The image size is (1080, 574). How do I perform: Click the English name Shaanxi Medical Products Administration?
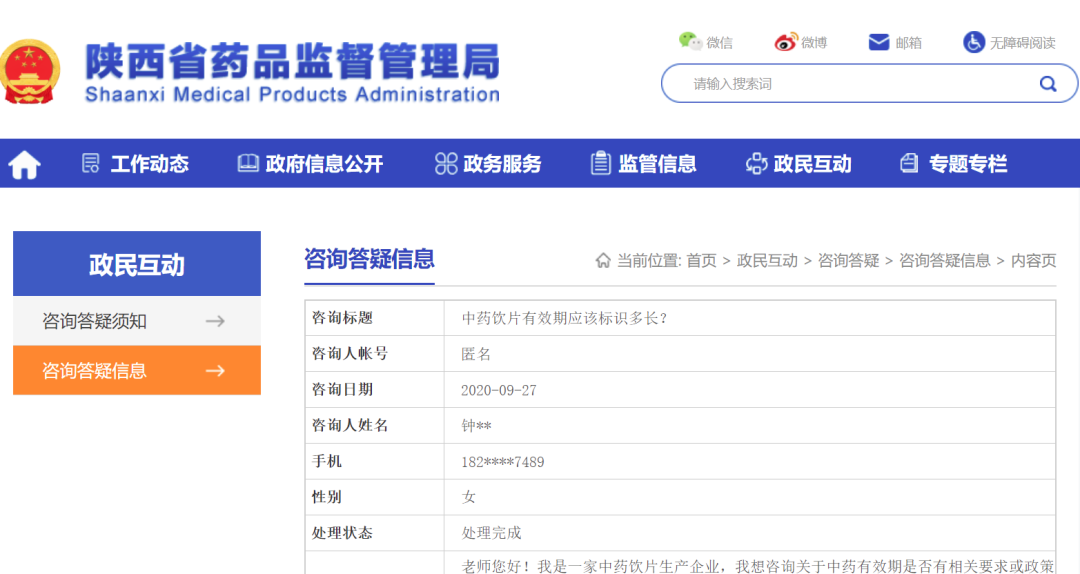292,94
